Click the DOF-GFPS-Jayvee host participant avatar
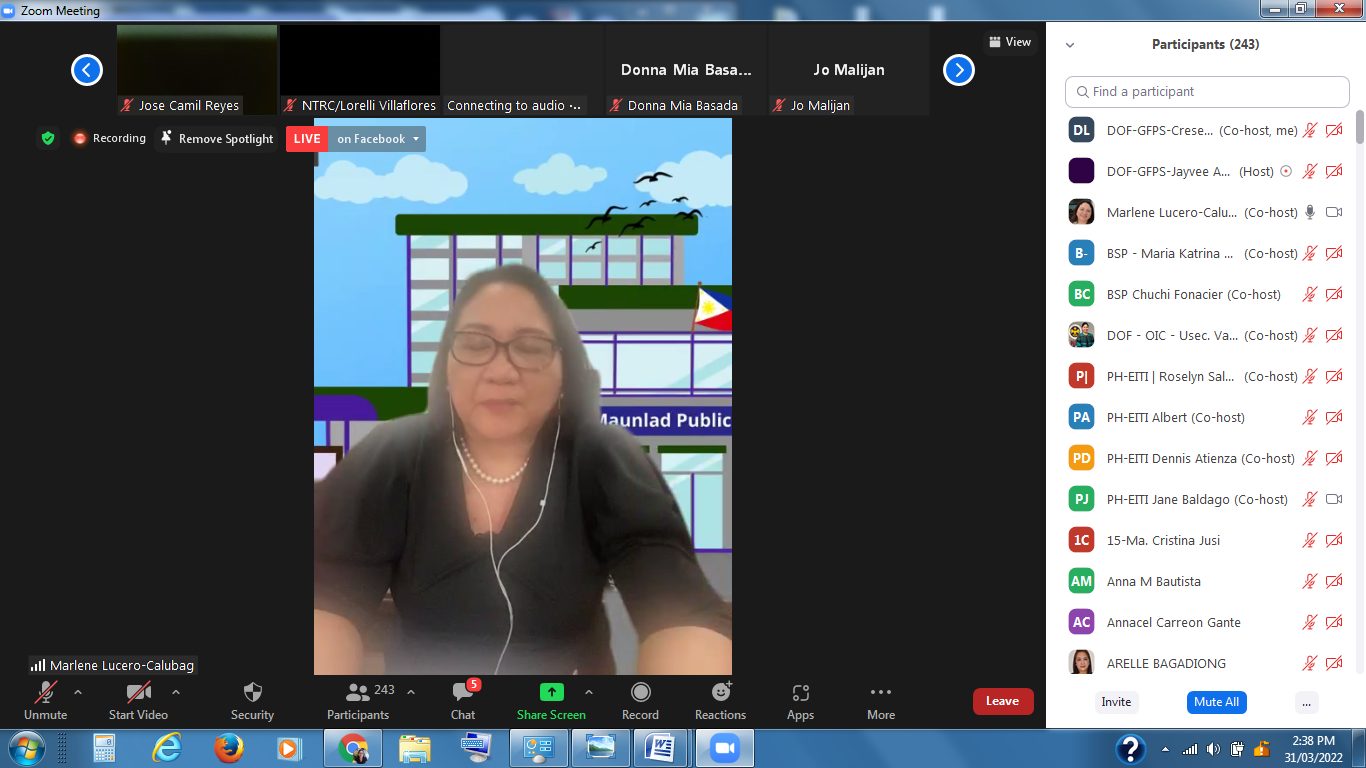Image resolution: width=1366 pixels, height=768 pixels. [x=1081, y=171]
